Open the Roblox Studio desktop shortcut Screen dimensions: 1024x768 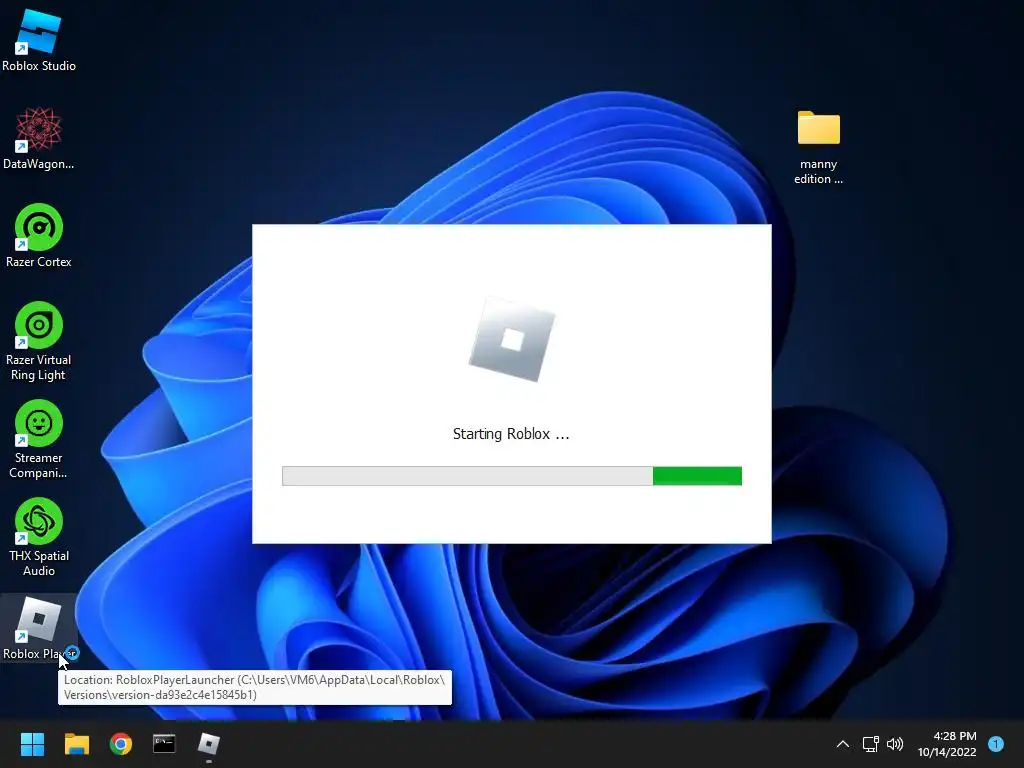click(x=39, y=39)
